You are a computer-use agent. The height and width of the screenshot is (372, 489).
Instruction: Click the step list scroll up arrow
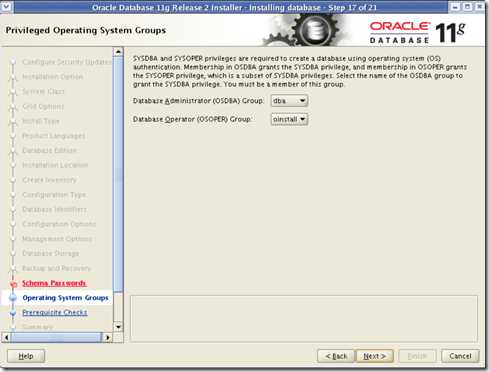coord(118,52)
